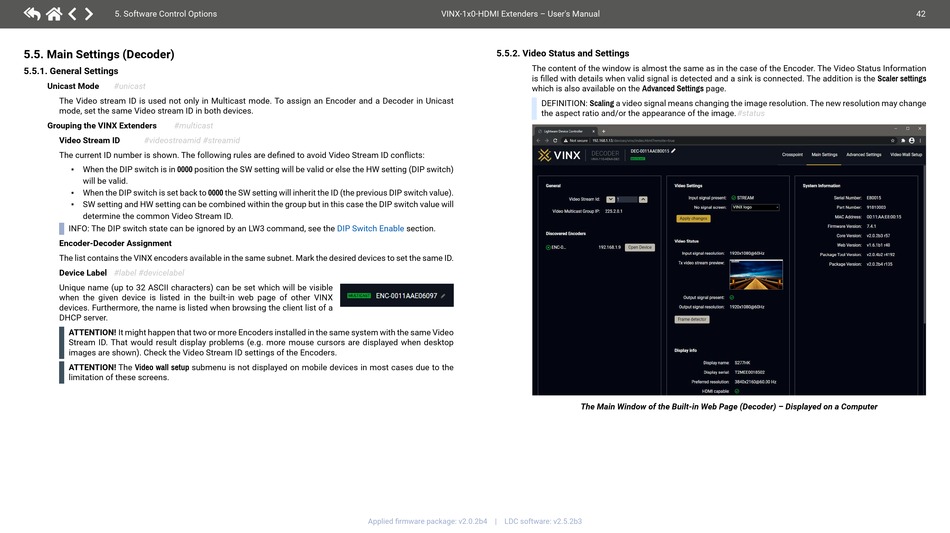Decrease Video Stream Id with the down arrow
This screenshot has width=950, height=533.
(610, 199)
